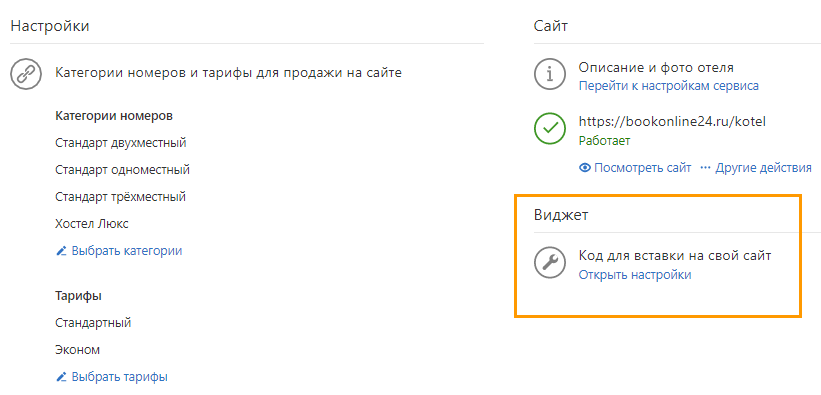Click the green checkmark status icon
The height and width of the screenshot is (395, 821).
[550, 128]
